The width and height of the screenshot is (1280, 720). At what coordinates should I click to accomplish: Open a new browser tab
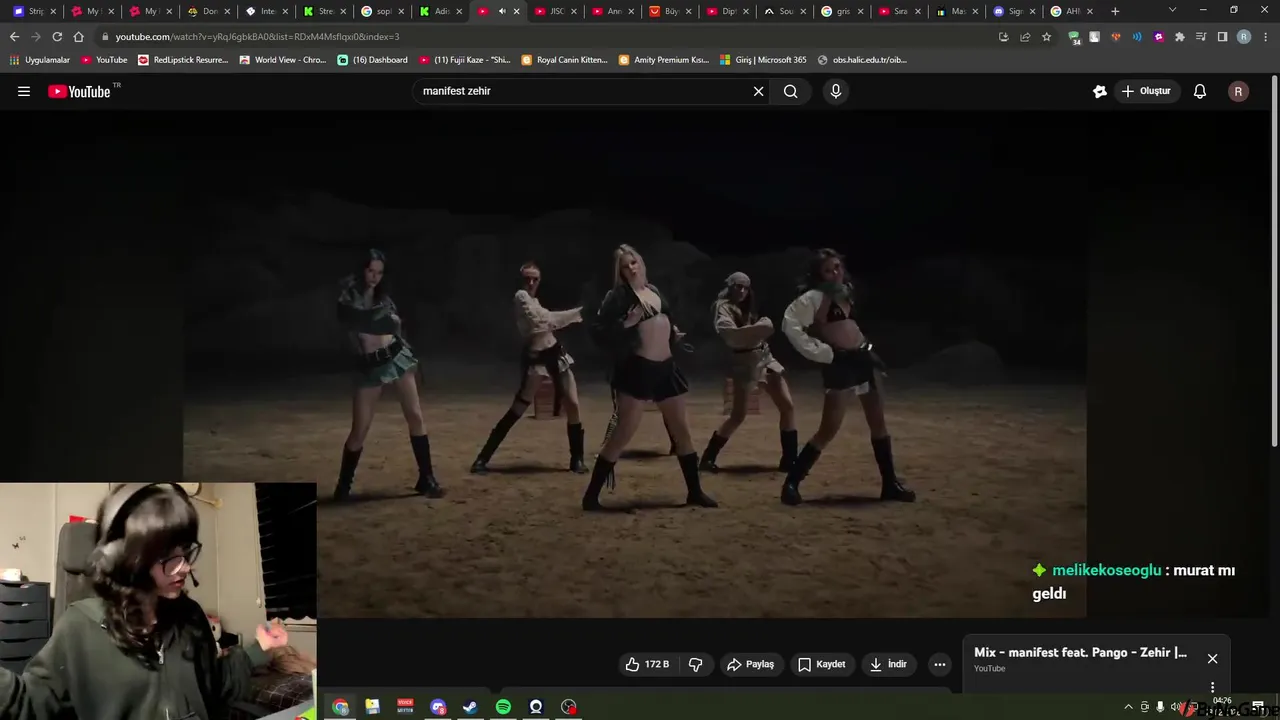(1115, 11)
